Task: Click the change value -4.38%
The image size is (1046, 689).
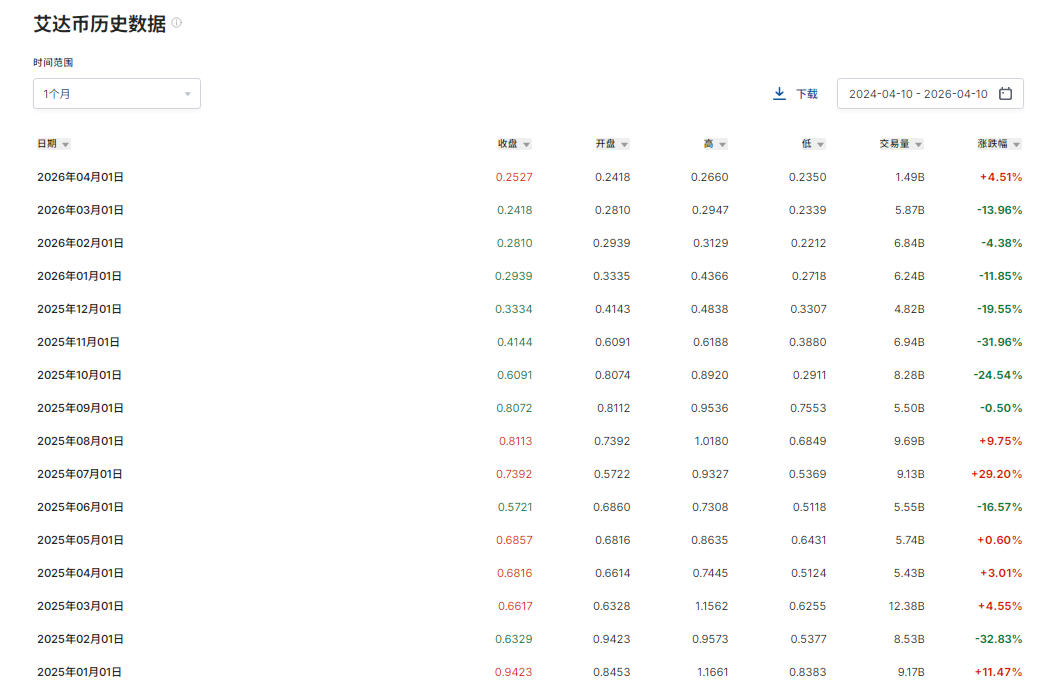Action: tap(1001, 243)
